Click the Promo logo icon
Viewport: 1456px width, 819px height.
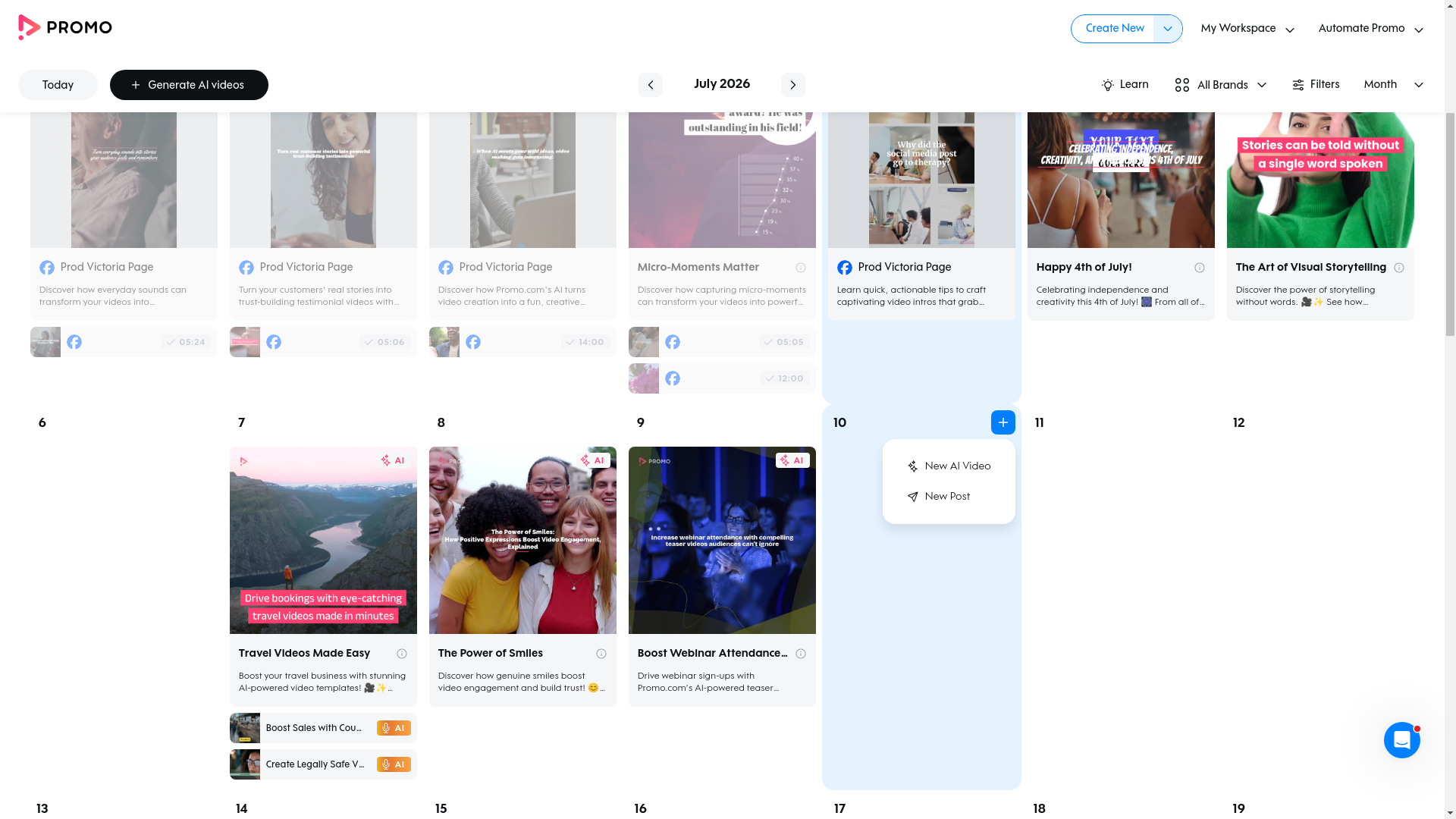pyautogui.click(x=29, y=27)
